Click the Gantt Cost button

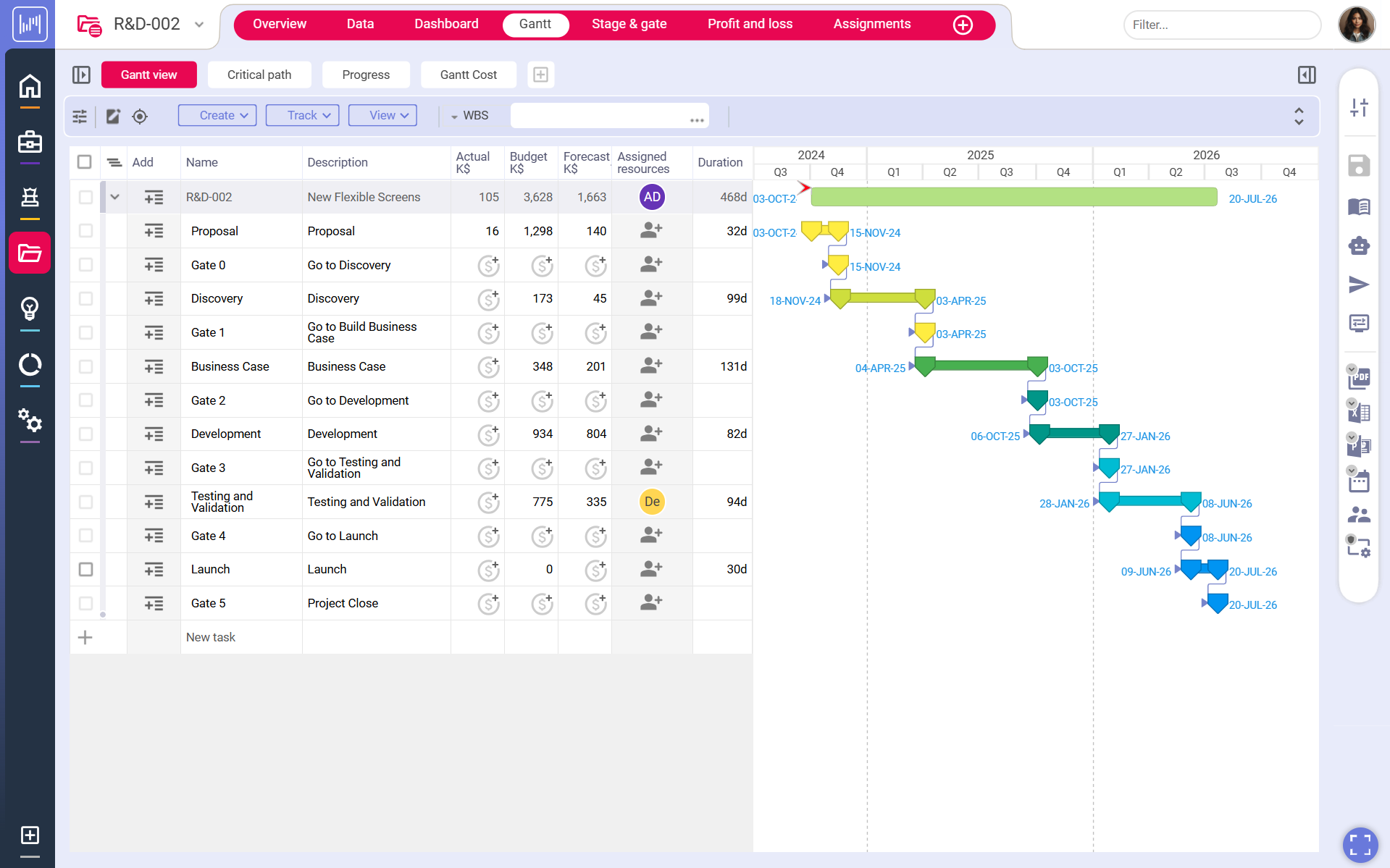468,75
